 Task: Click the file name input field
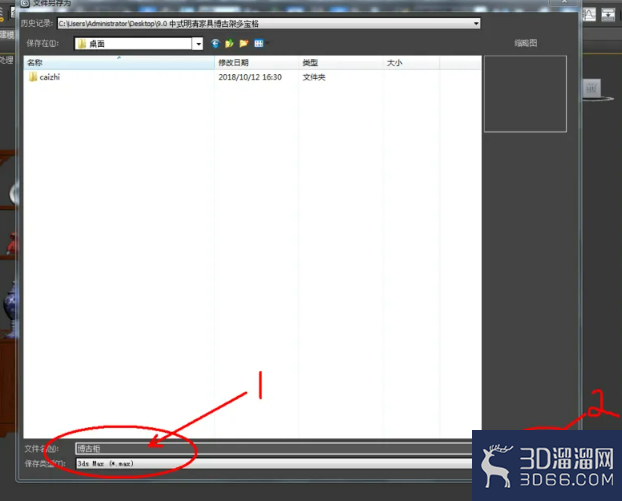[x=274, y=449]
